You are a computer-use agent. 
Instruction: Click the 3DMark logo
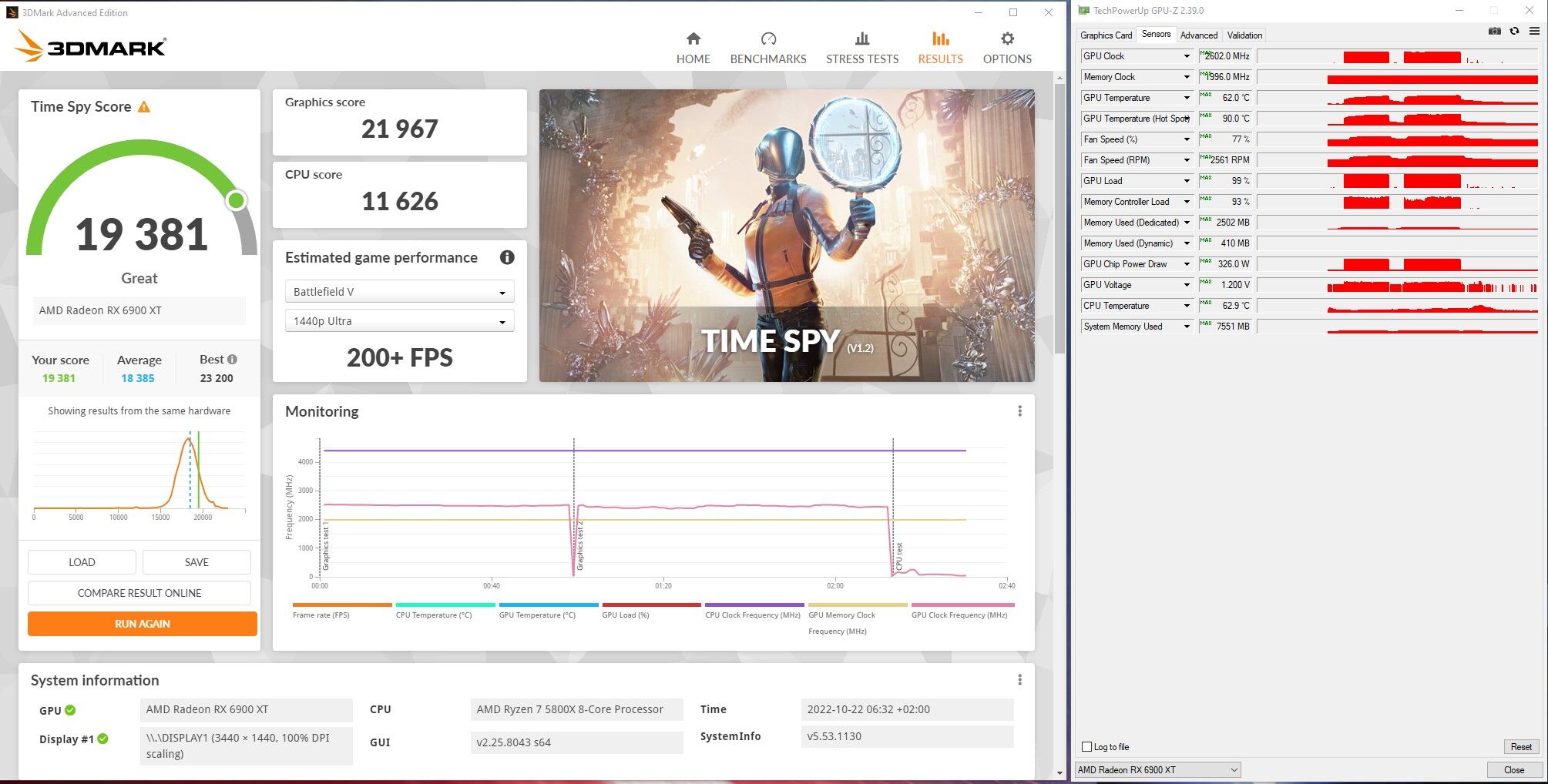pos(90,46)
